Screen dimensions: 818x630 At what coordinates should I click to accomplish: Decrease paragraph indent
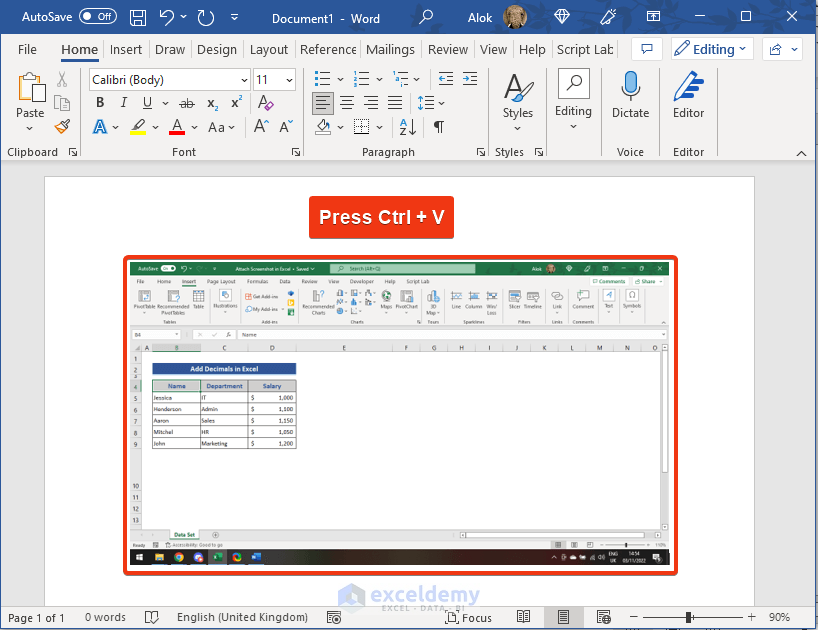446,79
